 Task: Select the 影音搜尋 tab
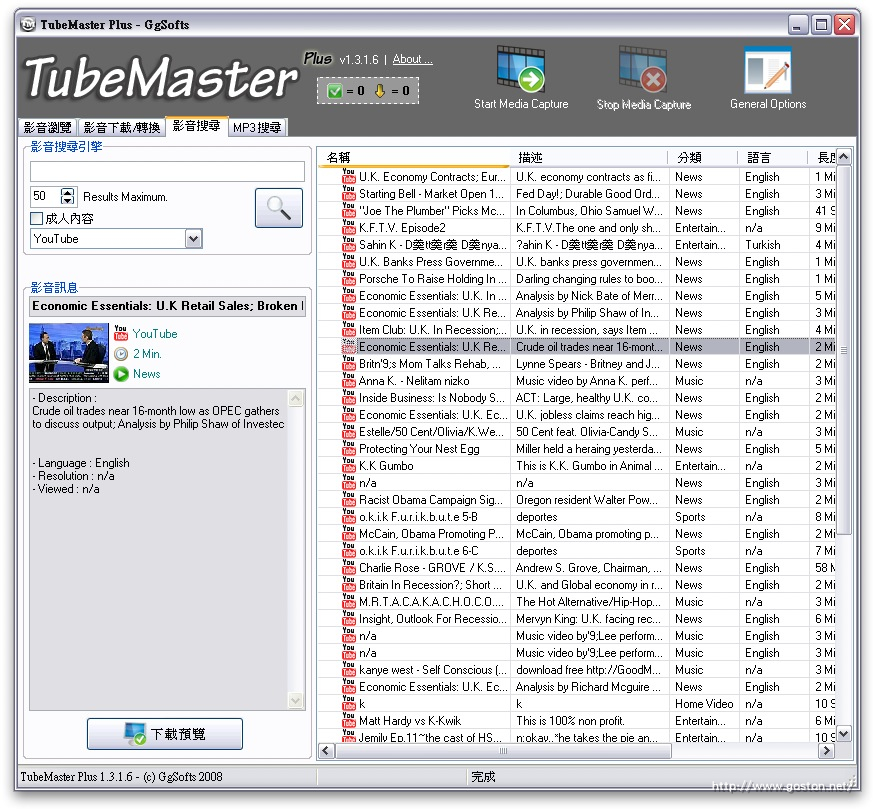click(x=196, y=126)
